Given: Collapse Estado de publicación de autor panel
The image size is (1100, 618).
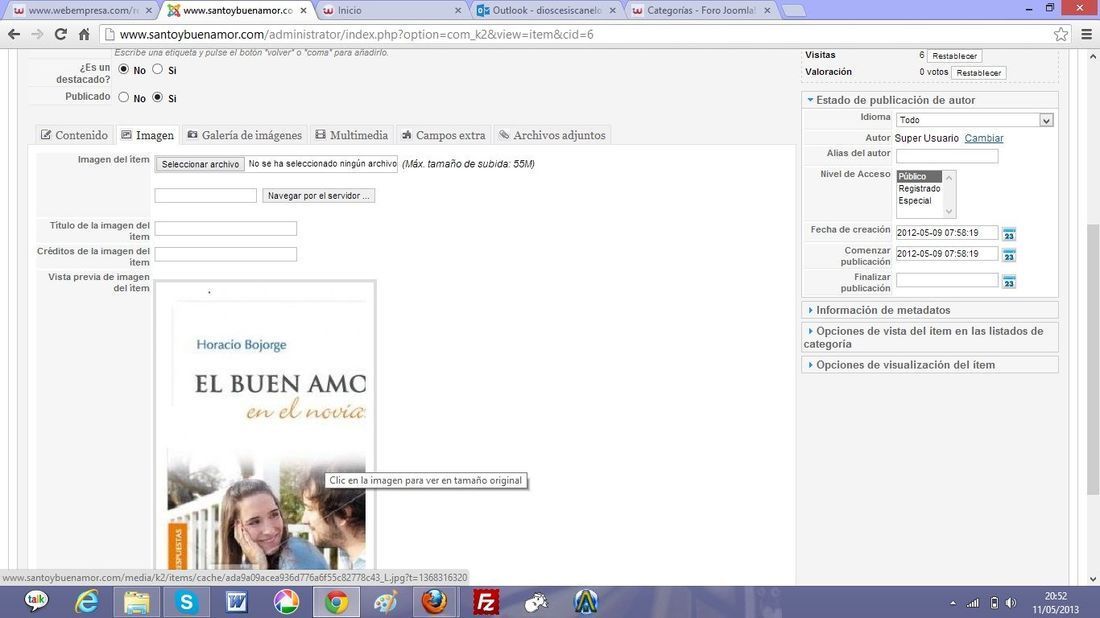Looking at the screenshot, I should [x=930, y=100].
